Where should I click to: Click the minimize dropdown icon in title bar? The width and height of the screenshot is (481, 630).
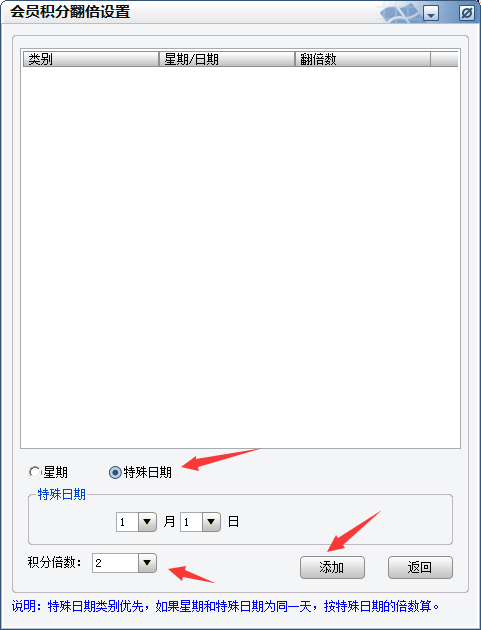pyautogui.click(x=431, y=13)
